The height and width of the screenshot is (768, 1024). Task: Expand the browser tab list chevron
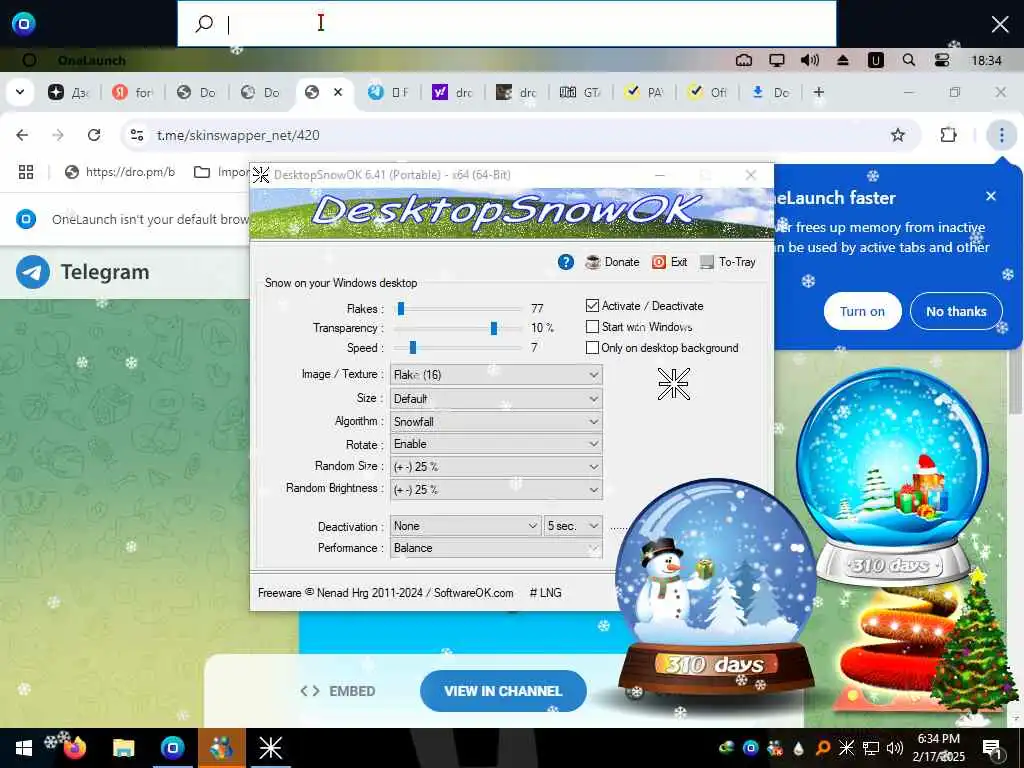click(x=20, y=92)
